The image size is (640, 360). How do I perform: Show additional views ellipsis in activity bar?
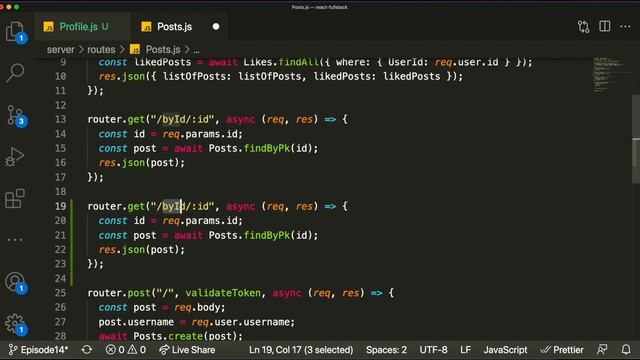tap(15, 240)
